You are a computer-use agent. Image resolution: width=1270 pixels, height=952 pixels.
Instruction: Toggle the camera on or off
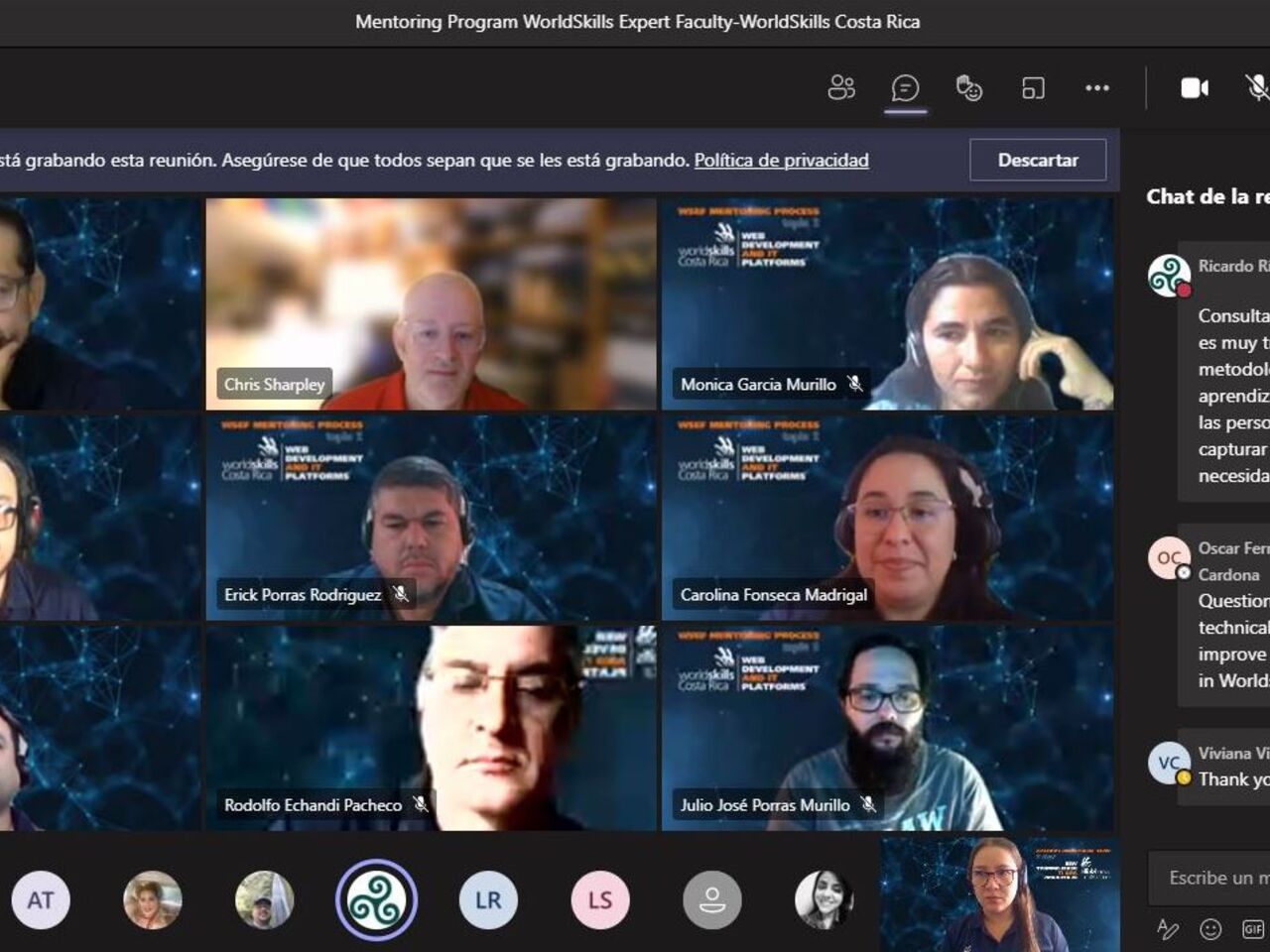pyautogui.click(x=1195, y=88)
